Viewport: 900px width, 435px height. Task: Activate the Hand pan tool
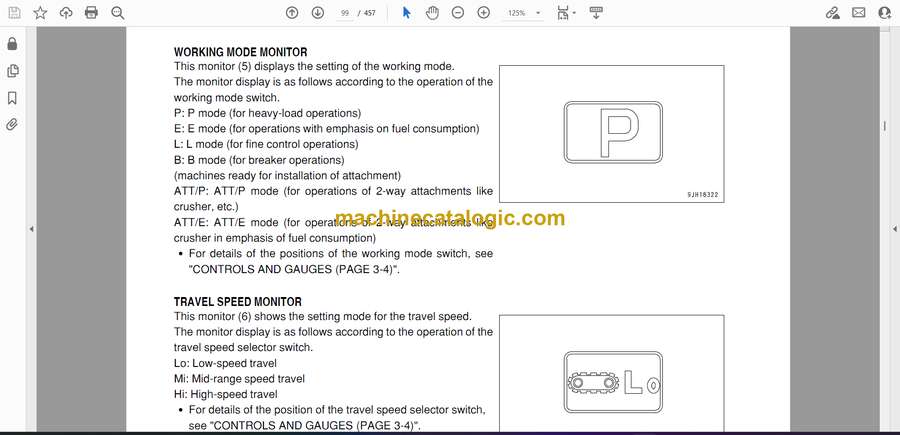click(432, 13)
